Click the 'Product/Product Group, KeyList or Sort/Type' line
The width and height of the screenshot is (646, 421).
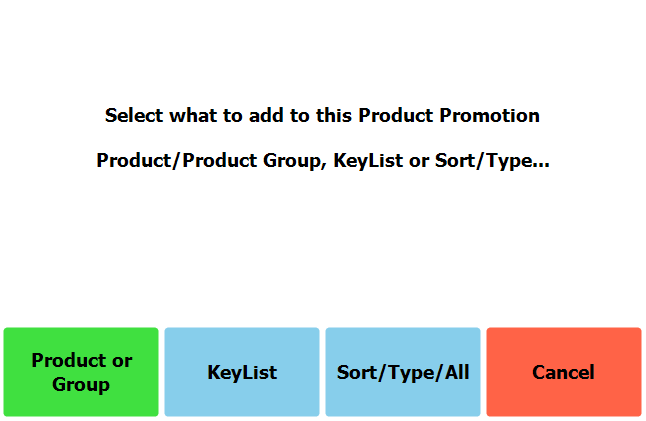point(322,160)
